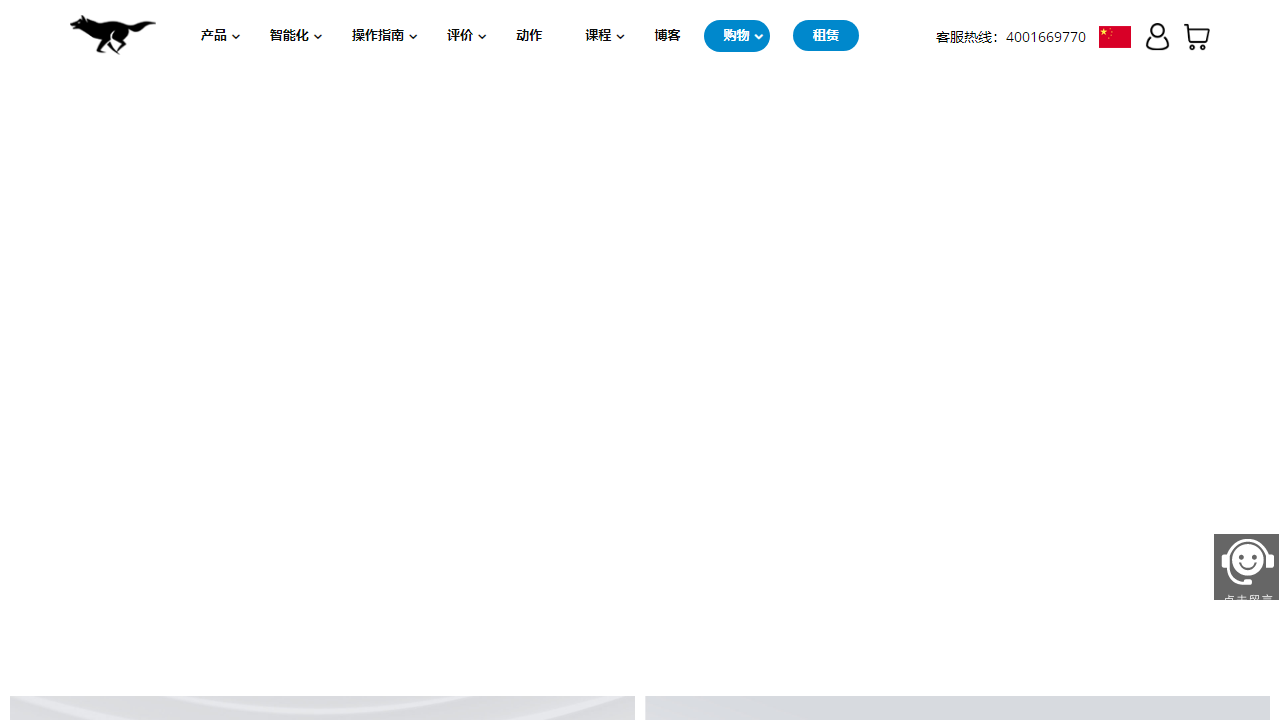The width and height of the screenshot is (1280, 720).
Task: Click the hotline number 4001669770
Action: (x=1046, y=37)
